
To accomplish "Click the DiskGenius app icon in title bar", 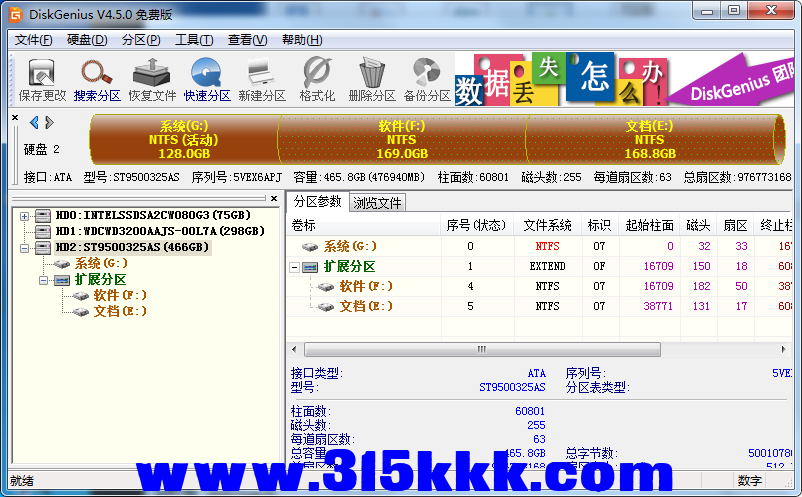I will coord(16,15).
